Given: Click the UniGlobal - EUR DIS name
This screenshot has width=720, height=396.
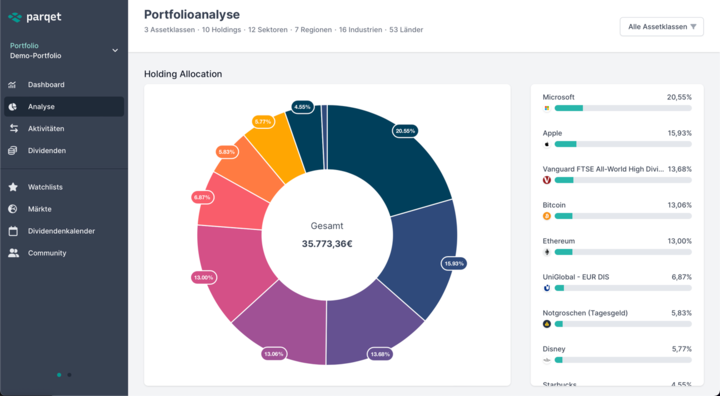Looking at the screenshot, I should click(576, 277).
